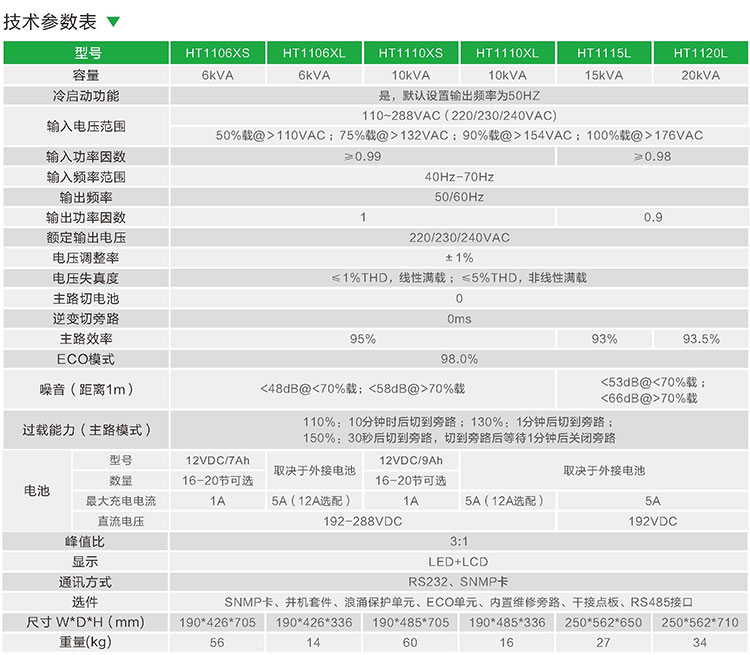Click the LED+LCD display value
Image resolution: width=750 pixels, height=655 pixels.
pos(459,562)
